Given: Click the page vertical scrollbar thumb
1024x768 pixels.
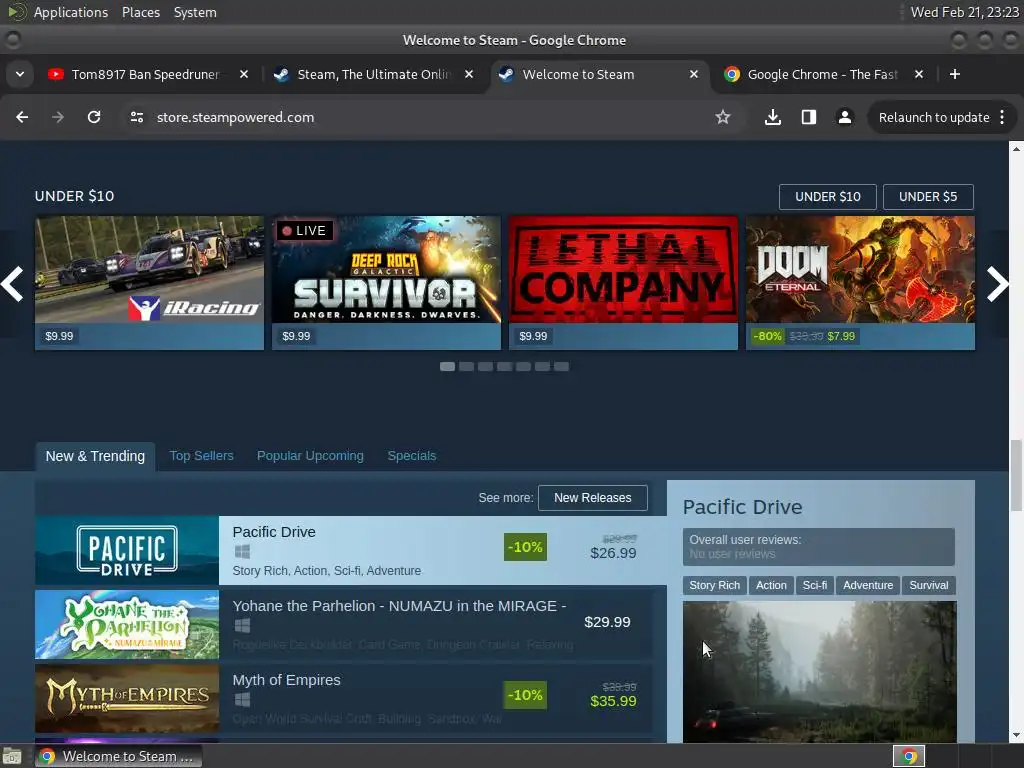Looking at the screenshot, I should click(x=1016, y=475).
